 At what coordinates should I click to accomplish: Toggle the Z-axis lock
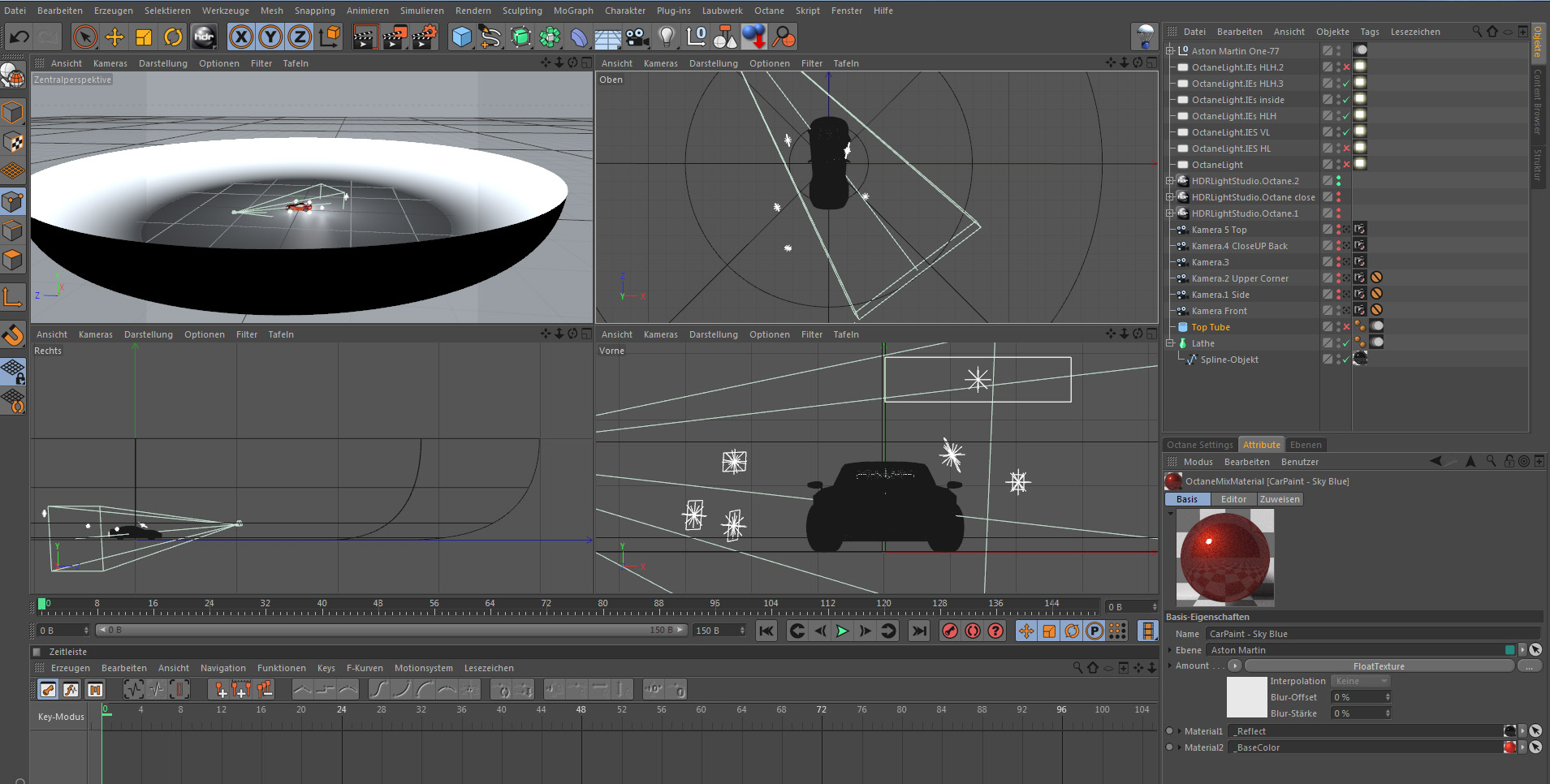click(x=300, y=37)
